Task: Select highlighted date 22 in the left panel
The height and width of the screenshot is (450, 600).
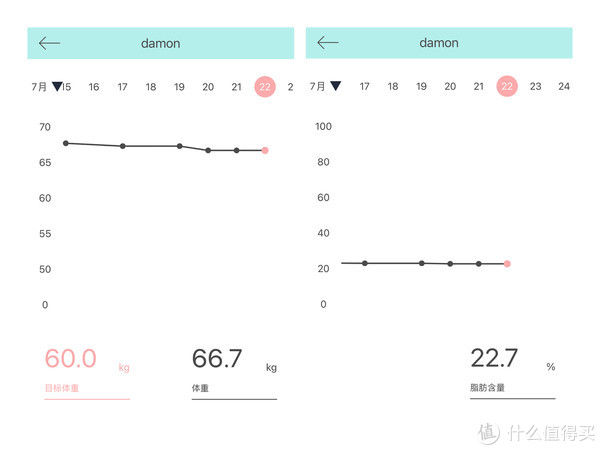Action: coord(265,87)
